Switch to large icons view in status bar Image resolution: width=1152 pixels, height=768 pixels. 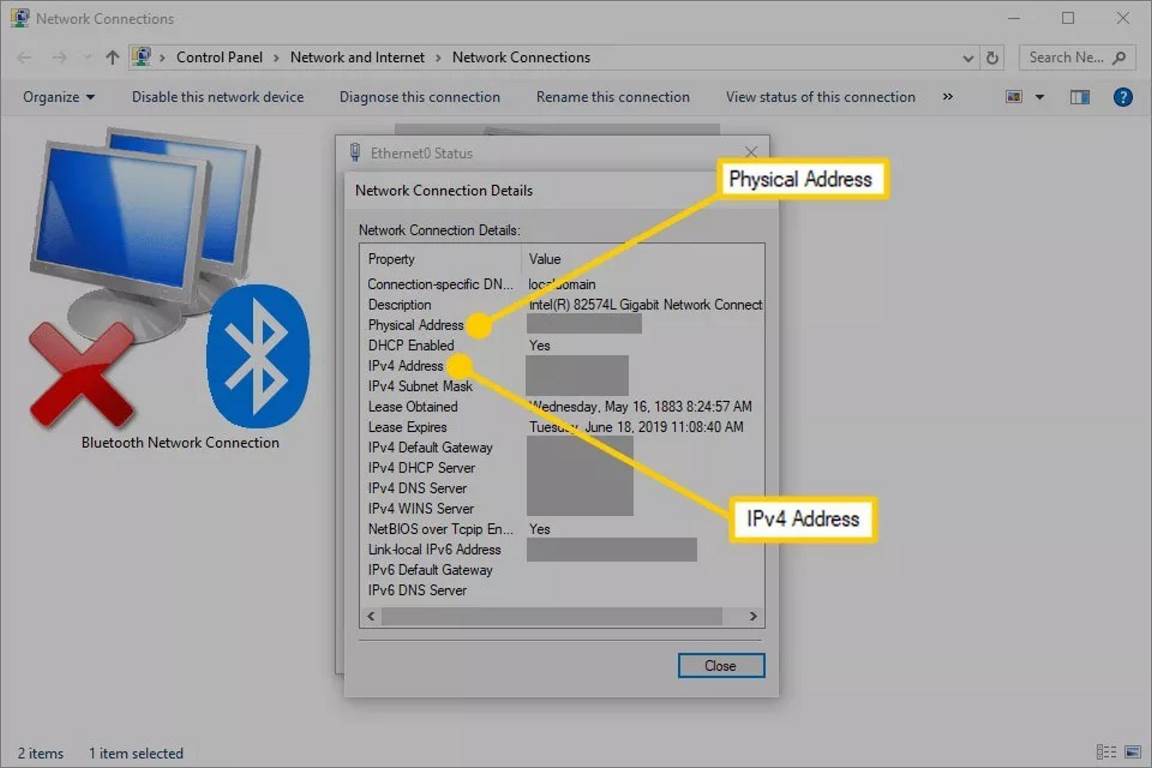pyautogui.click(x=1133, y=752)
